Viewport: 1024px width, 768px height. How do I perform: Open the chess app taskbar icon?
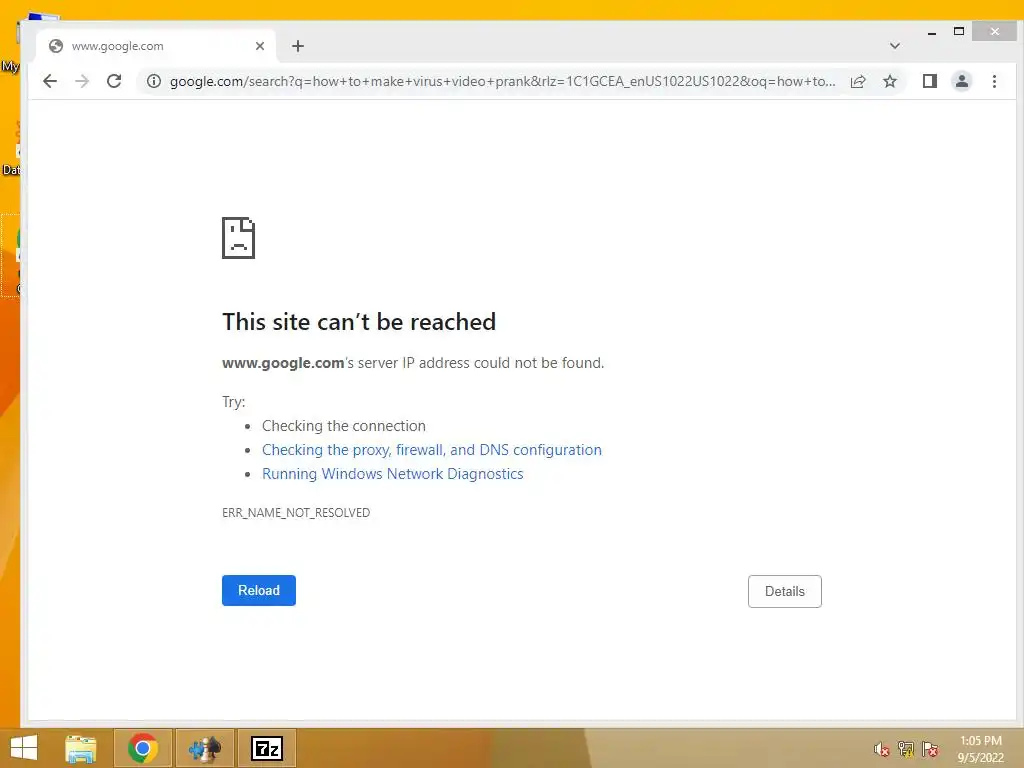point(204,748)
